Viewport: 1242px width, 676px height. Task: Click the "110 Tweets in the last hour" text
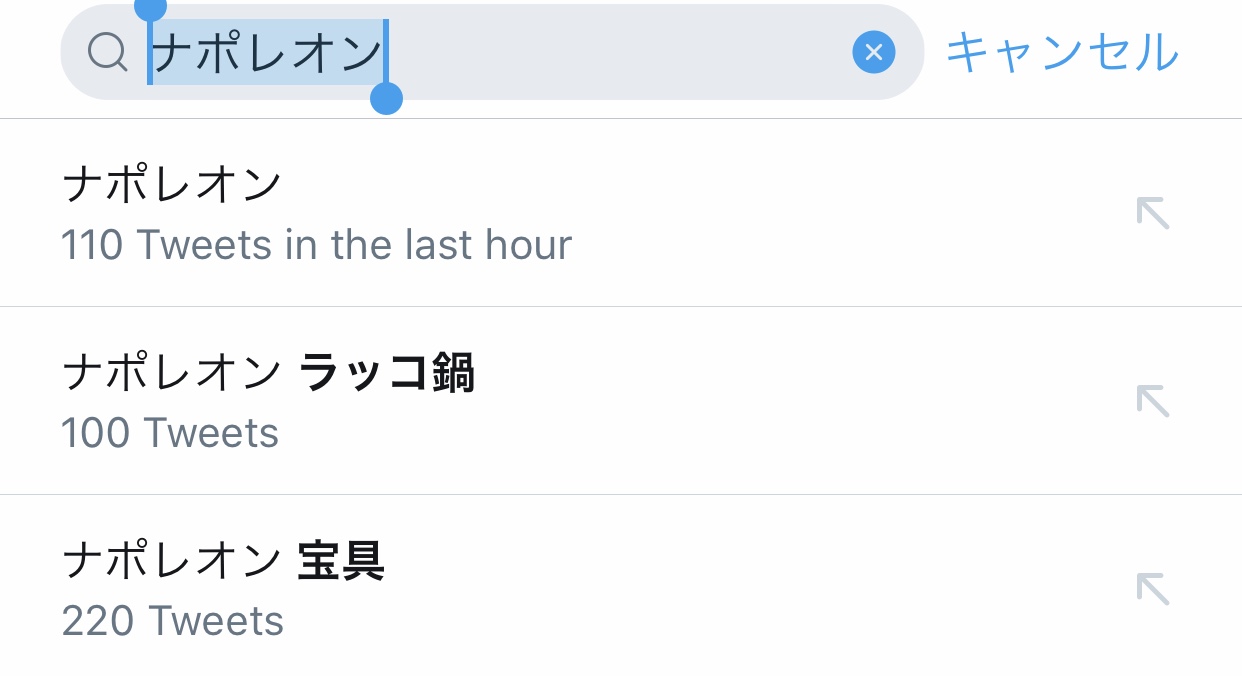tap(316, 245)
